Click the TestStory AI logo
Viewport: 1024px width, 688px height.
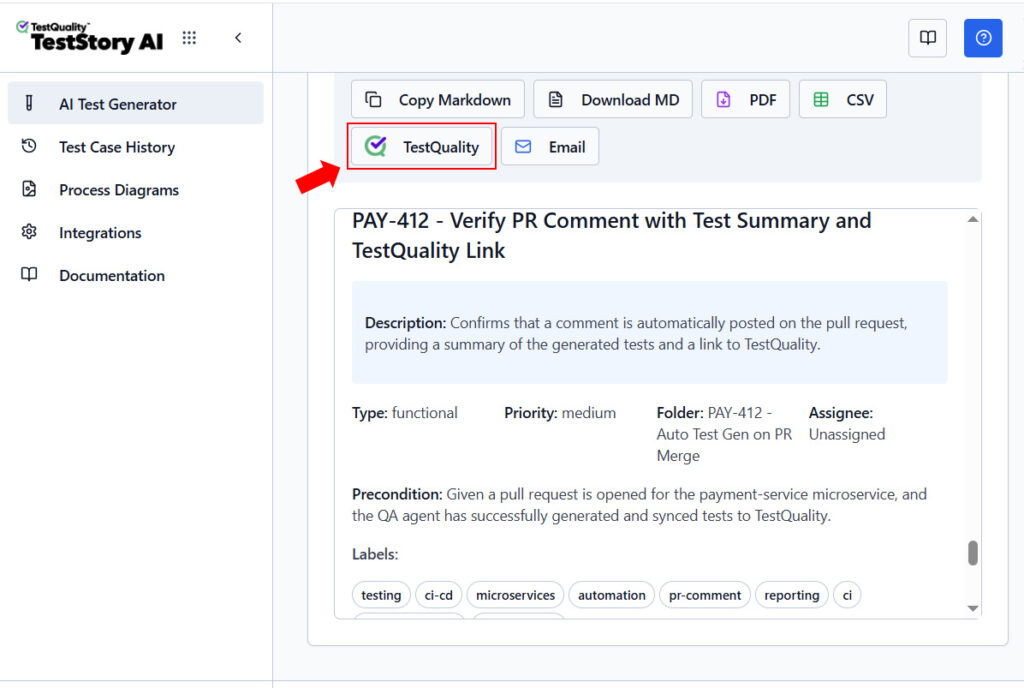click(89, 37)
